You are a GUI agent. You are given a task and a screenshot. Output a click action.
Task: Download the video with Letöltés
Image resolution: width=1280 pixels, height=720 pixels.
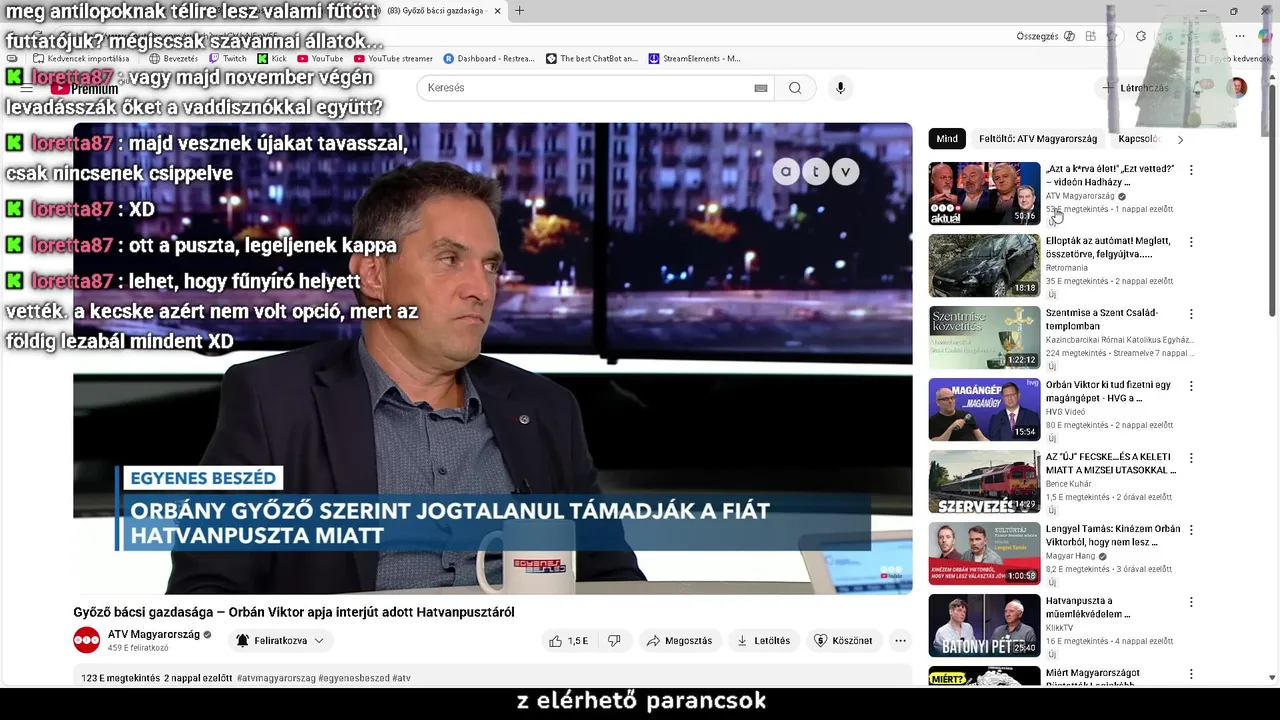764,641
